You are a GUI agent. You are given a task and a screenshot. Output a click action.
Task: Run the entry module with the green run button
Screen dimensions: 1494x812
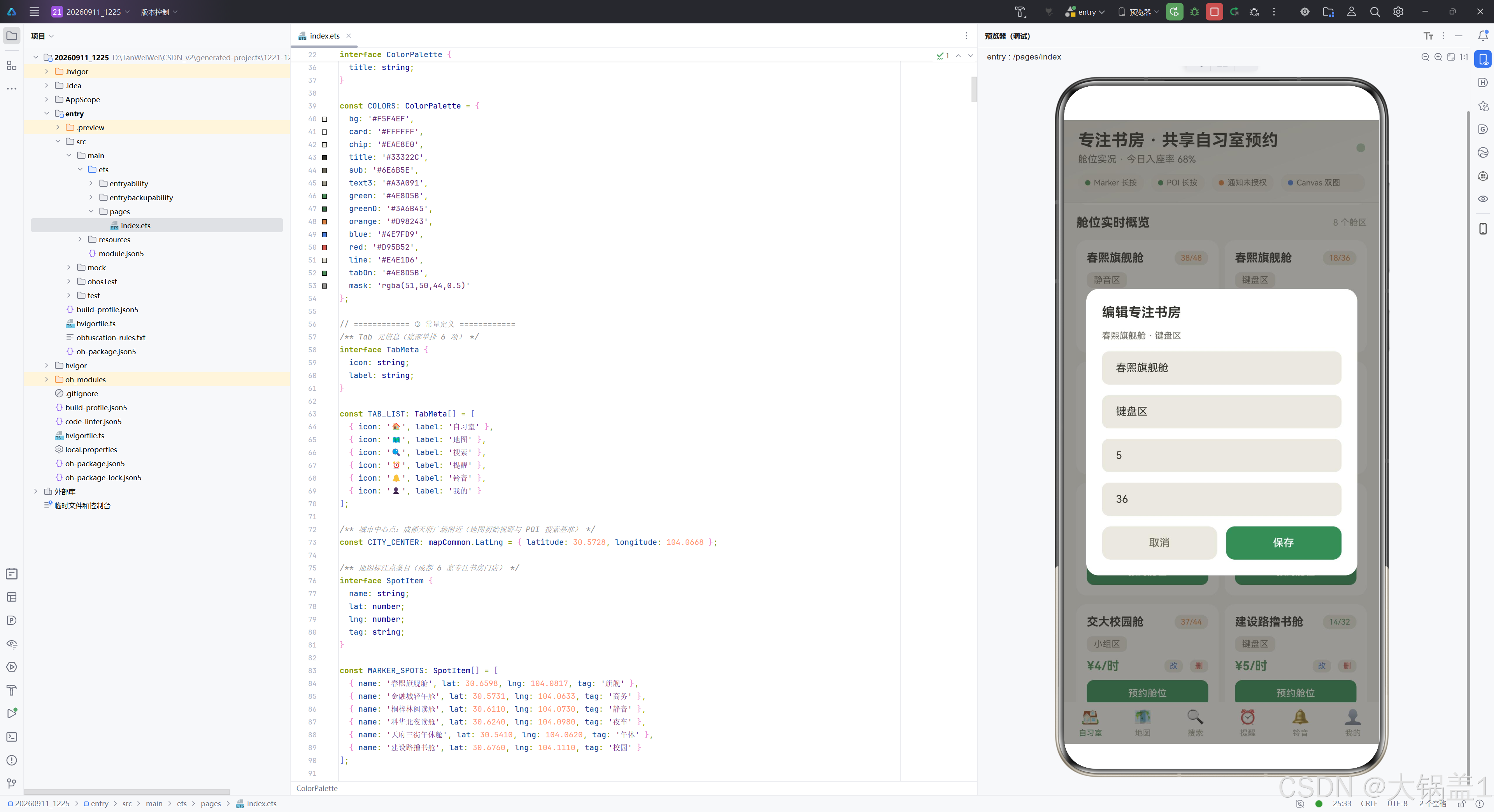point(1175,12)
